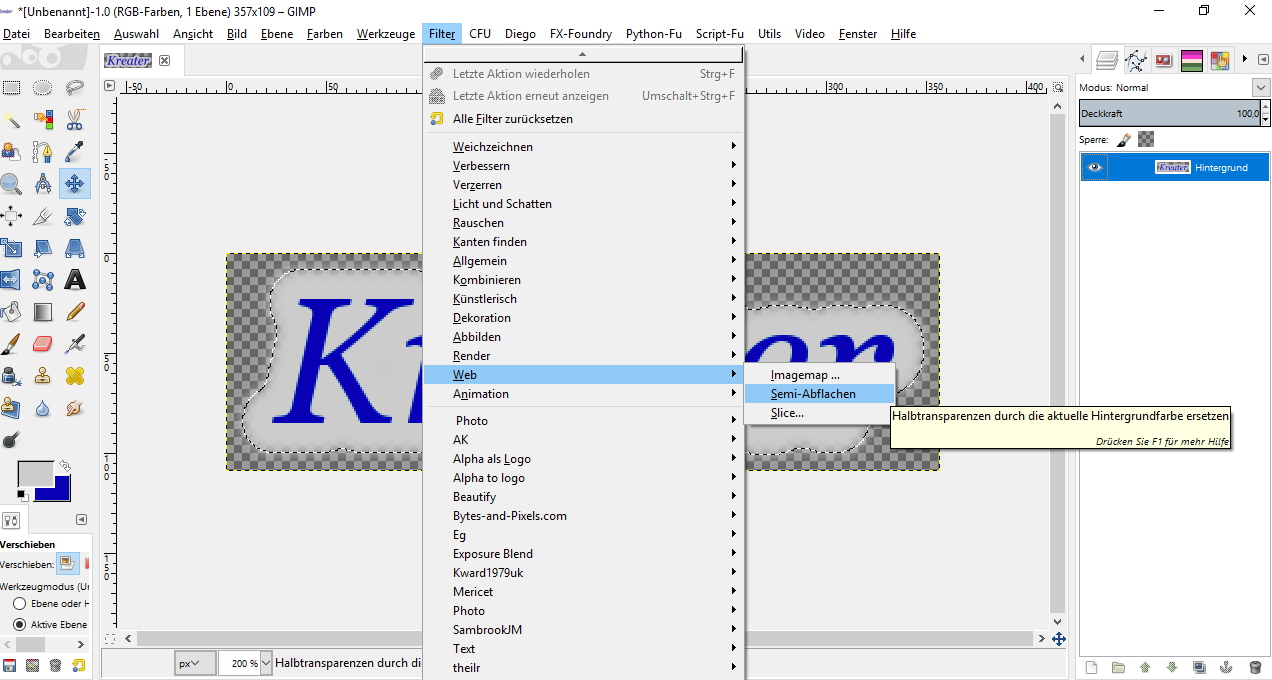Click 'Alle Filter zurücksetzen' entry
The image size is (1272, 680).
512,119
